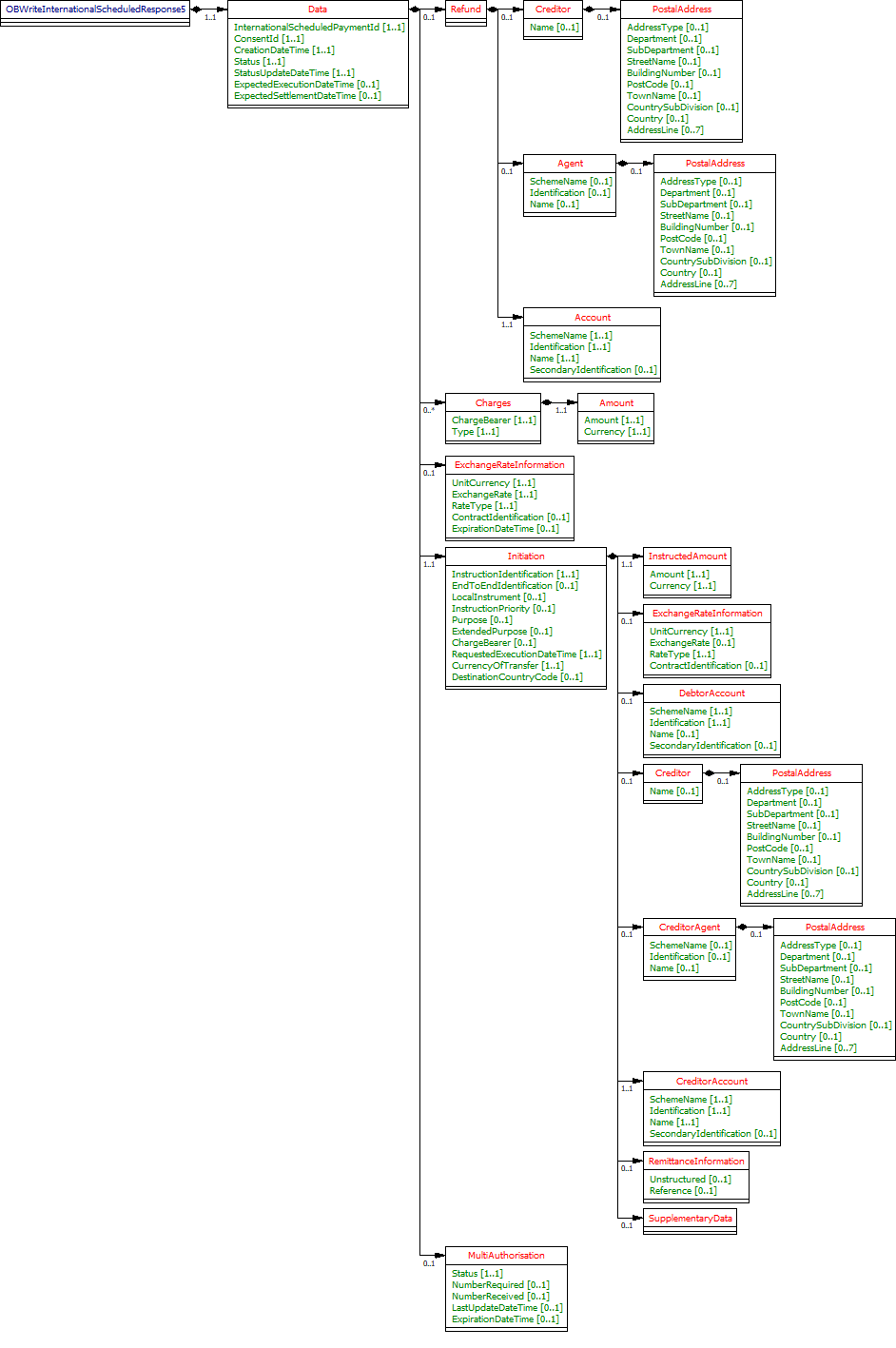
Task: Select the InstructedAmount class title
Action: pyautogui.click(x=687, y=557)
